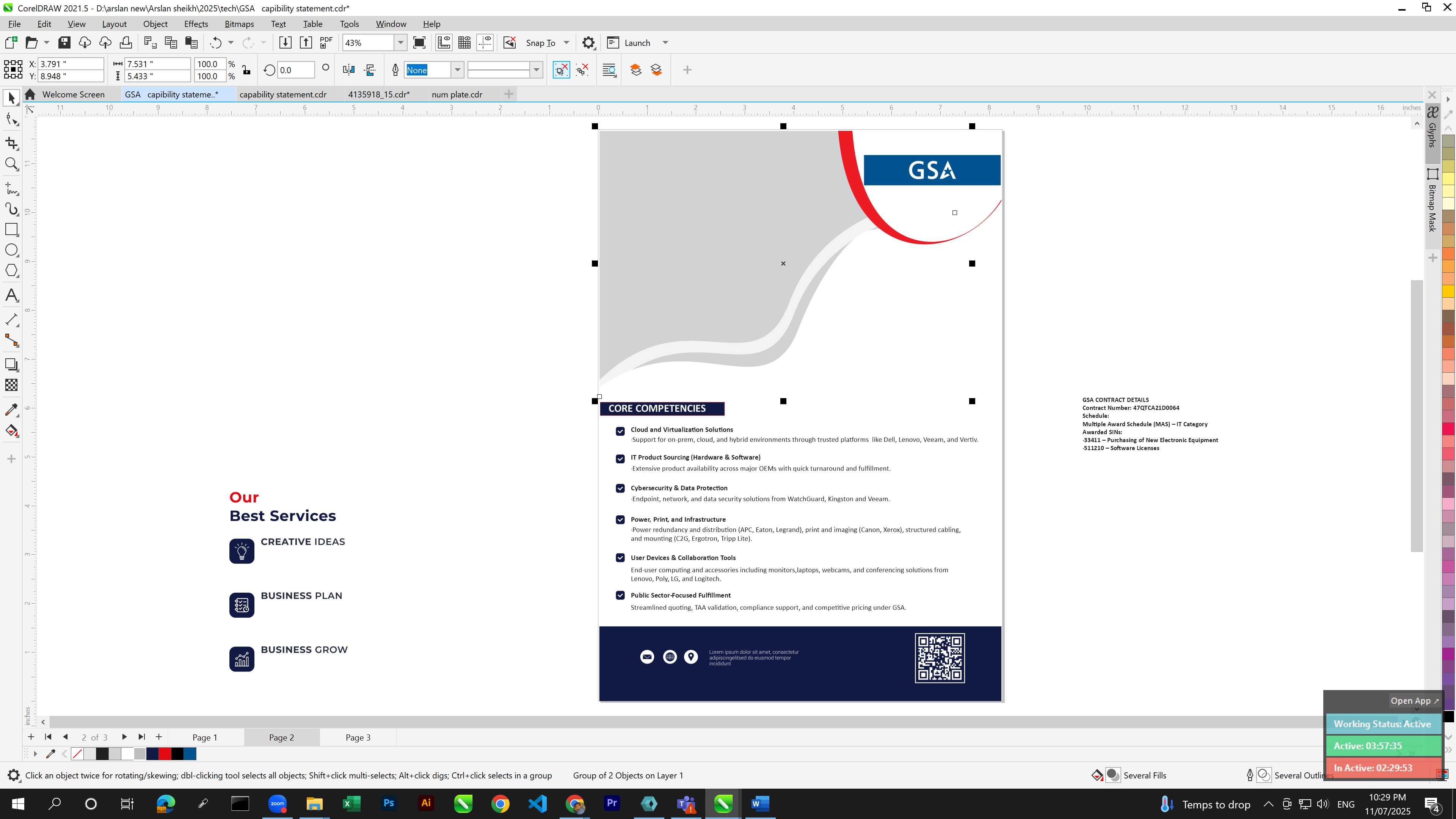Image resolution: width=1456 pixels, height=819 pixels.
Task: Expand the Open button dropdown arrow
Action: click(x=46, y=43)
